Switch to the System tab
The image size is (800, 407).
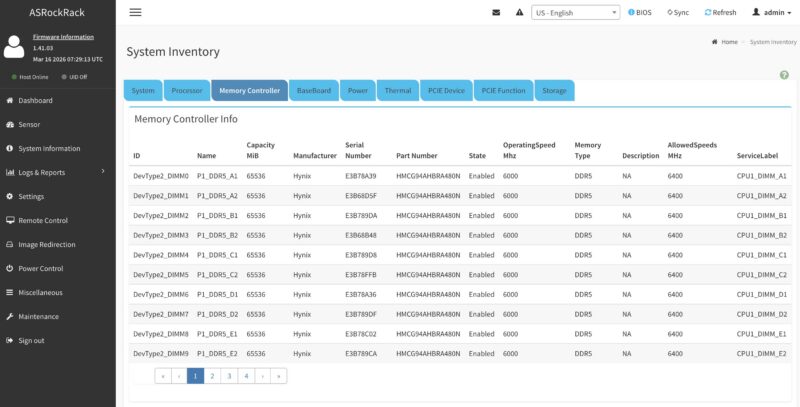(143, 90)
